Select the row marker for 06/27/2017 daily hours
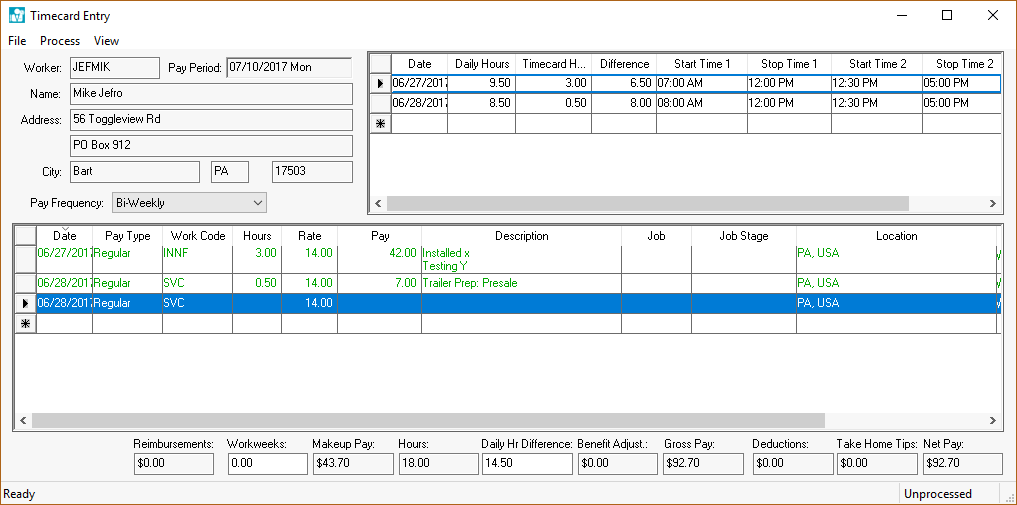1017x505 pixels. click(379, 84)
